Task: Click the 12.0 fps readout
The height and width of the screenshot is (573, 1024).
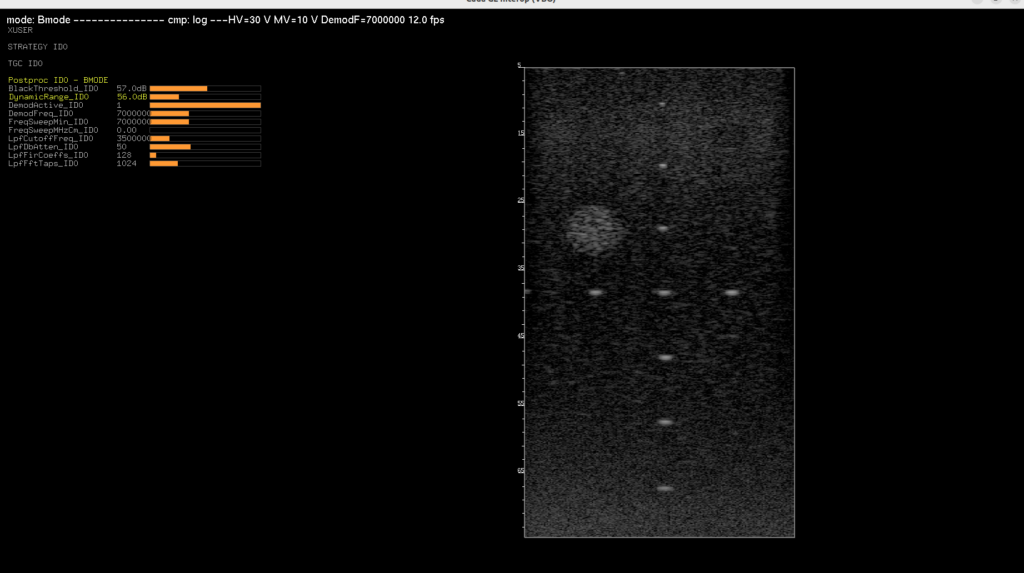Action: click(426, 20)
